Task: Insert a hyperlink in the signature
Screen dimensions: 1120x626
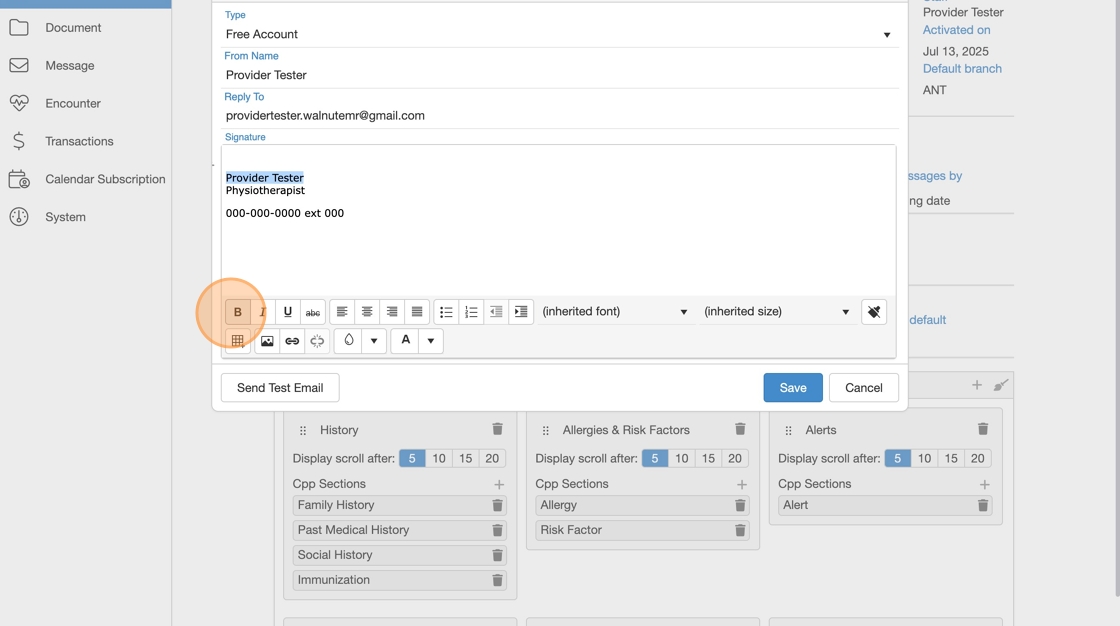Action: click(292, 341)
